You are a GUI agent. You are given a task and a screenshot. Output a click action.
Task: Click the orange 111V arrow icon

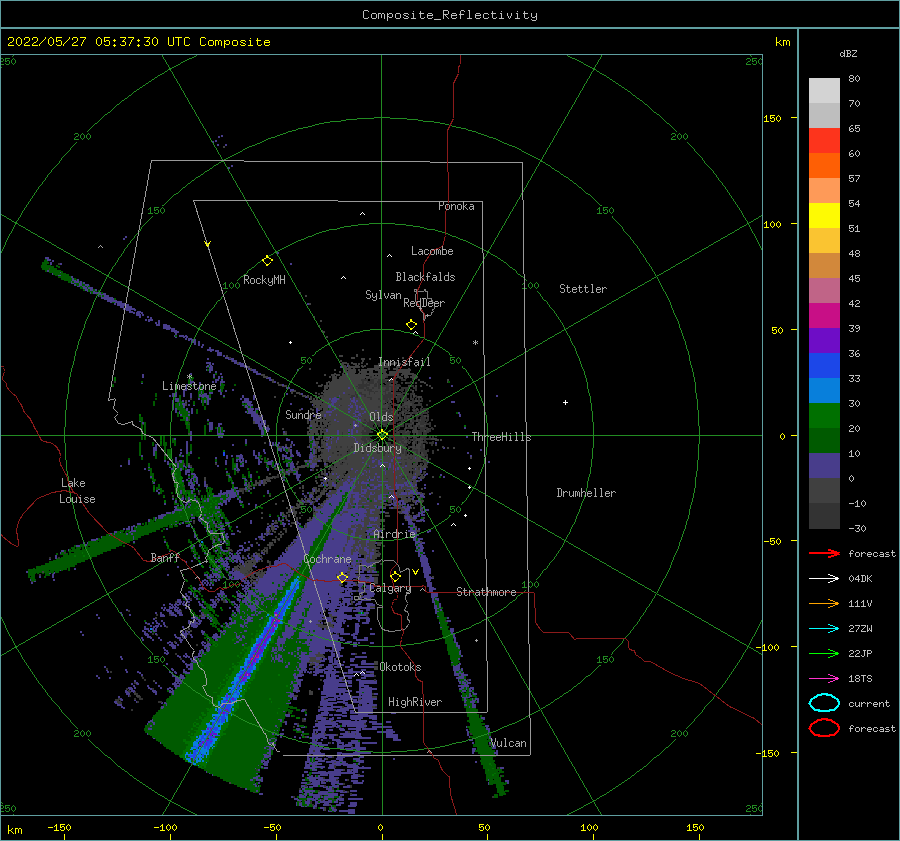[824, 603]
